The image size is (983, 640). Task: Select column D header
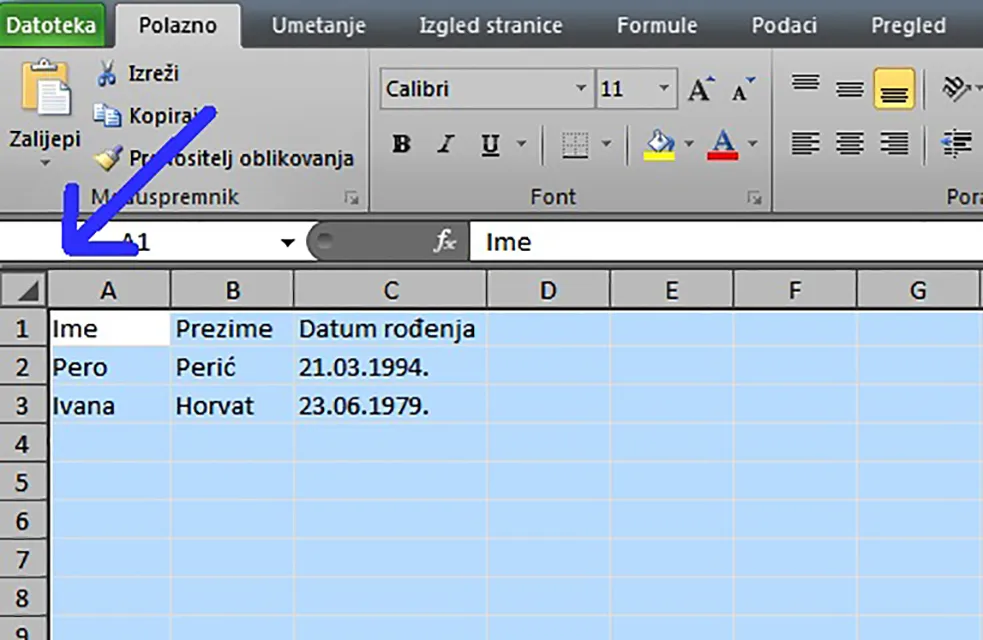pyautogui.click(x=548, y=290)
